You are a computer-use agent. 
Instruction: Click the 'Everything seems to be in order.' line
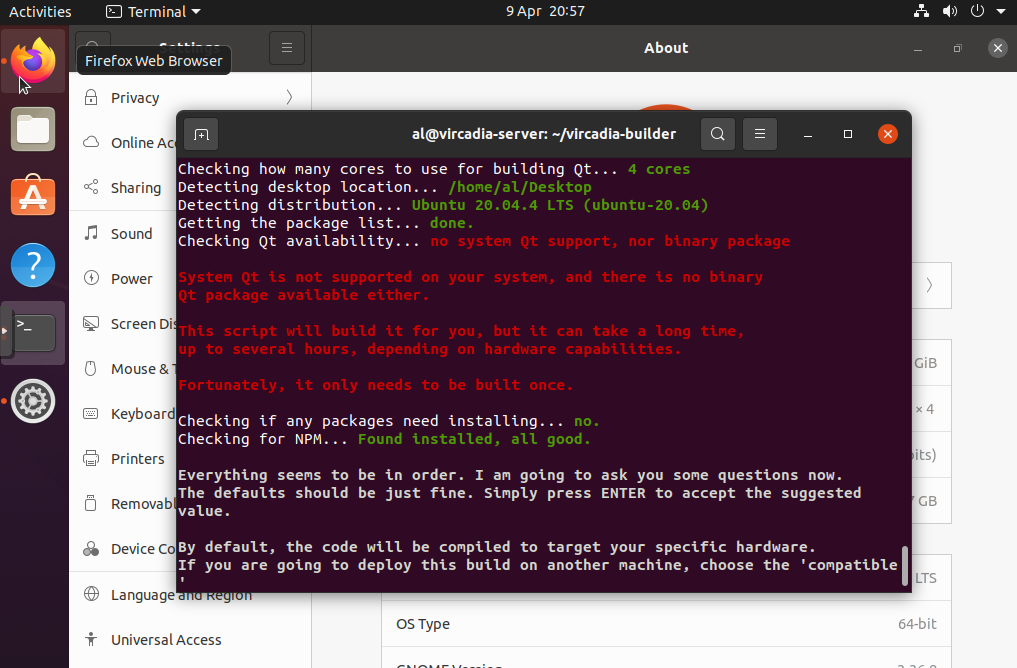pyautogui.click(x=321, y=475)
